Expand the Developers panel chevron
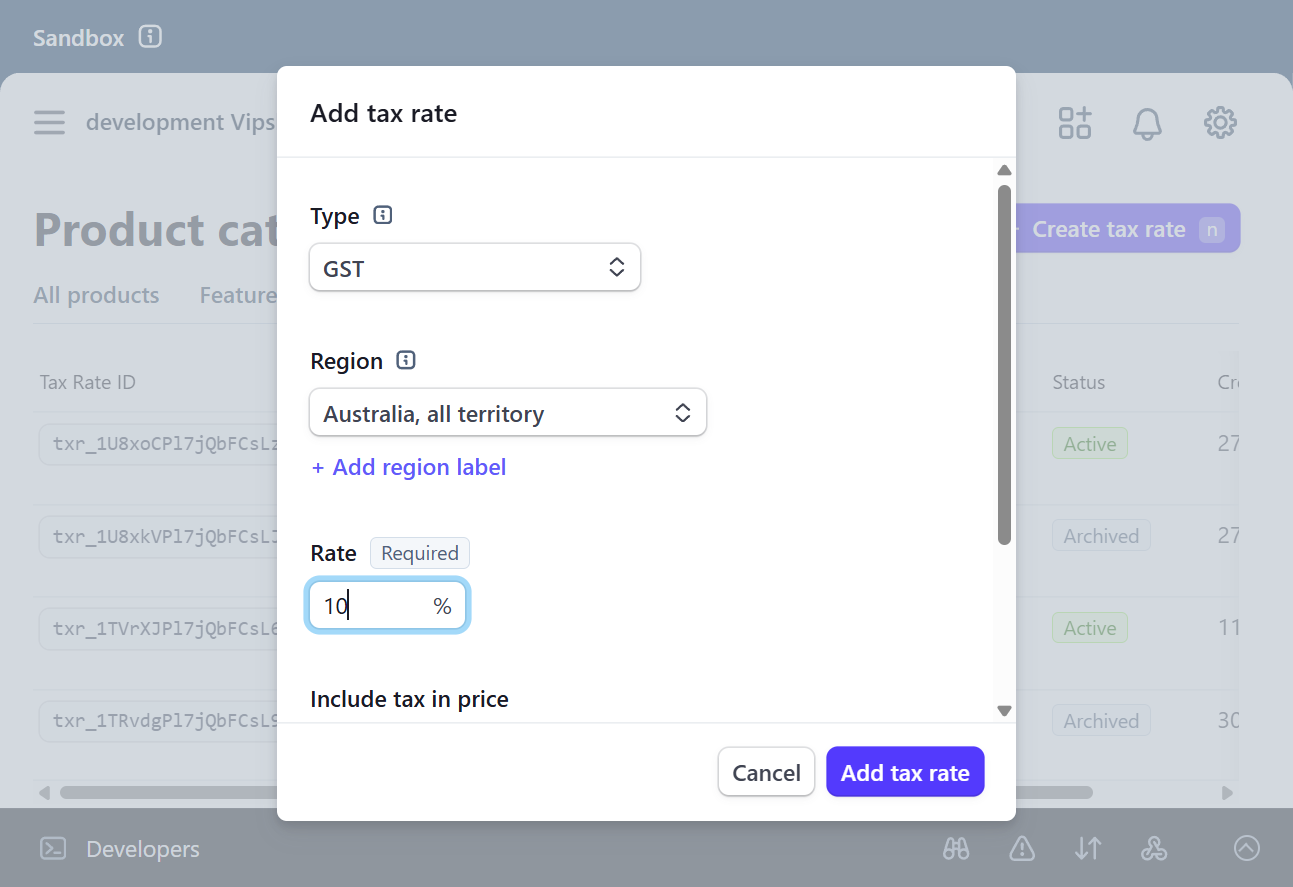 (1247, 848)
